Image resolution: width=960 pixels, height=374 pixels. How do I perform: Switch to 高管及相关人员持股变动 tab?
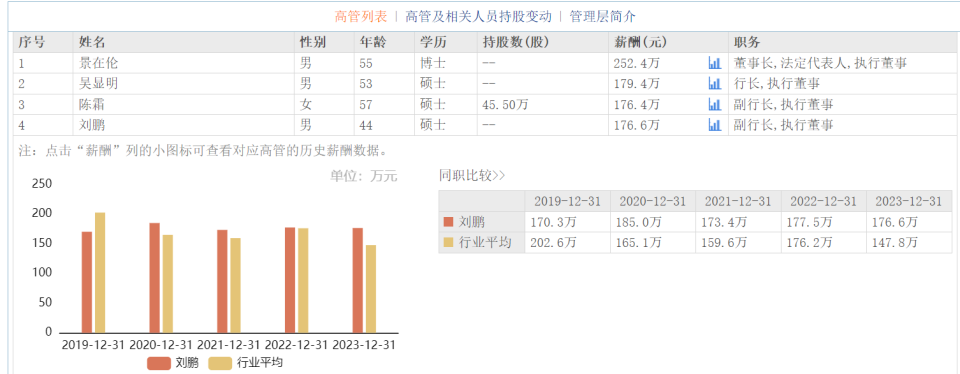tap(478, 17)
